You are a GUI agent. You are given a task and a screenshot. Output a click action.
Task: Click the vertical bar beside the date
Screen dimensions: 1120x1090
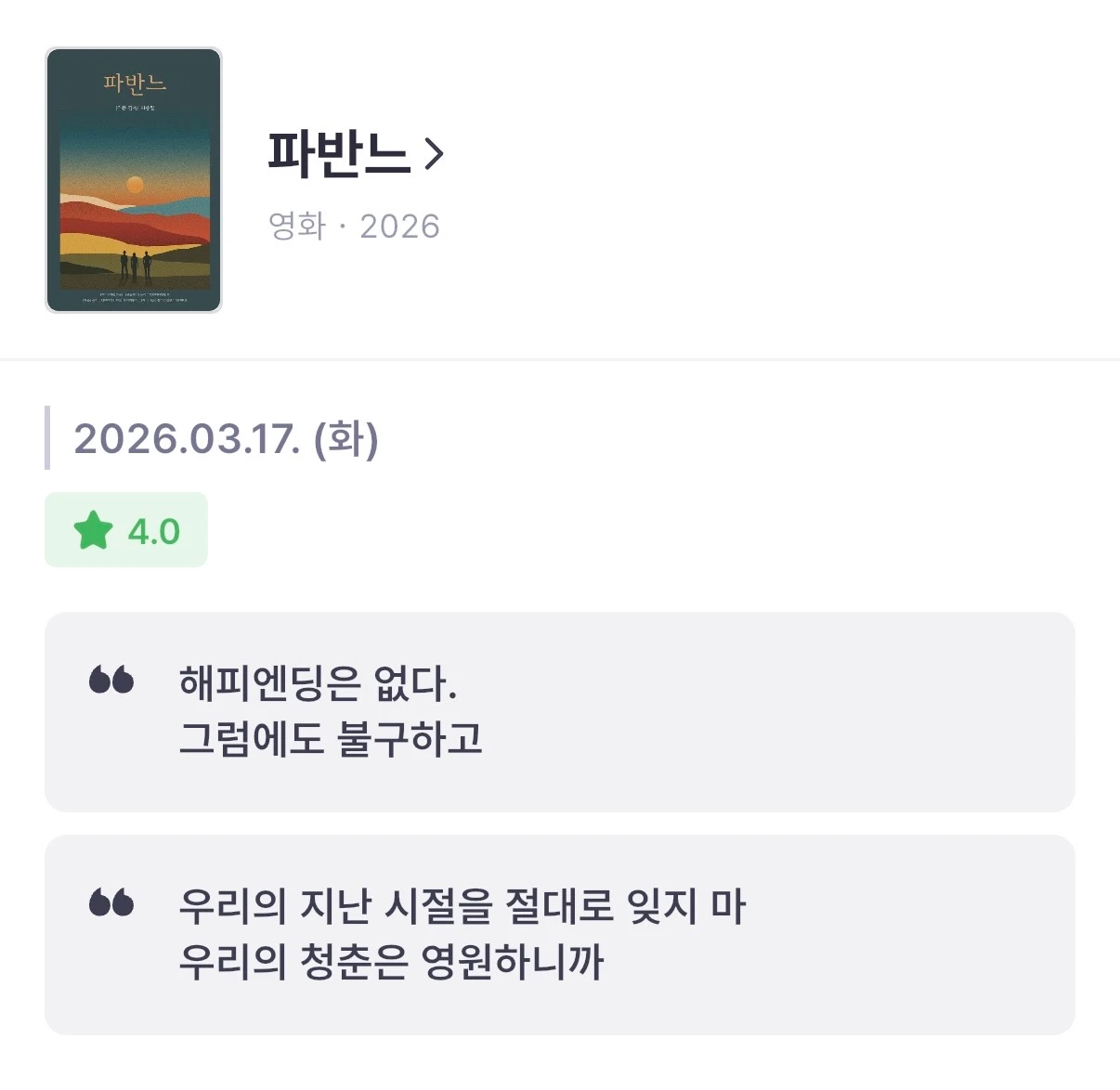(47, 438)
